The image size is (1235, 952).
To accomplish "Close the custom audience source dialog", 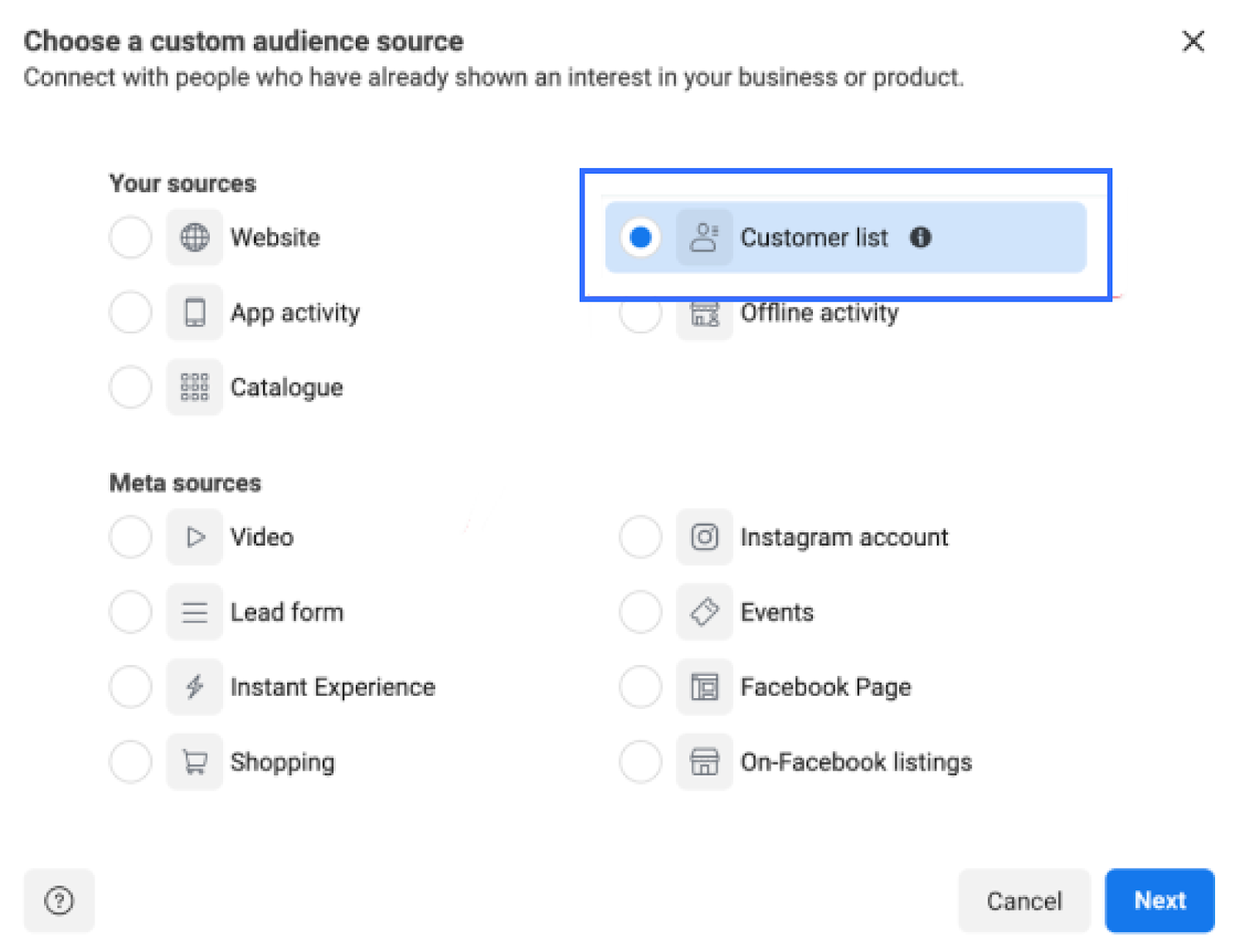I will pos(1193,41).
